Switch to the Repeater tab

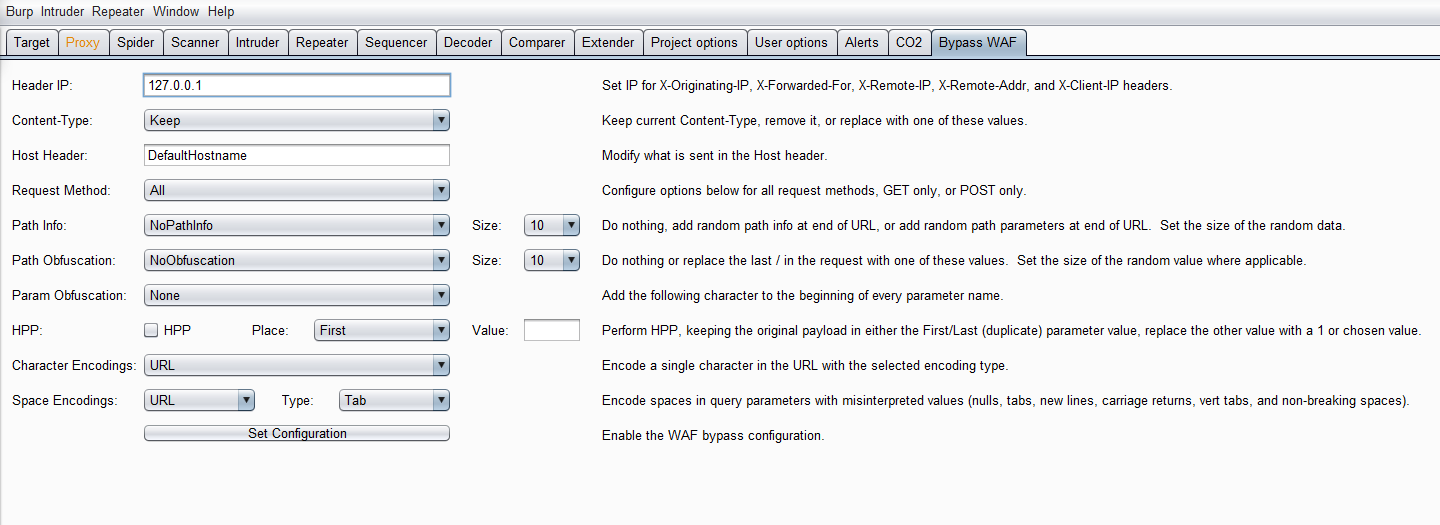(322, 42)
